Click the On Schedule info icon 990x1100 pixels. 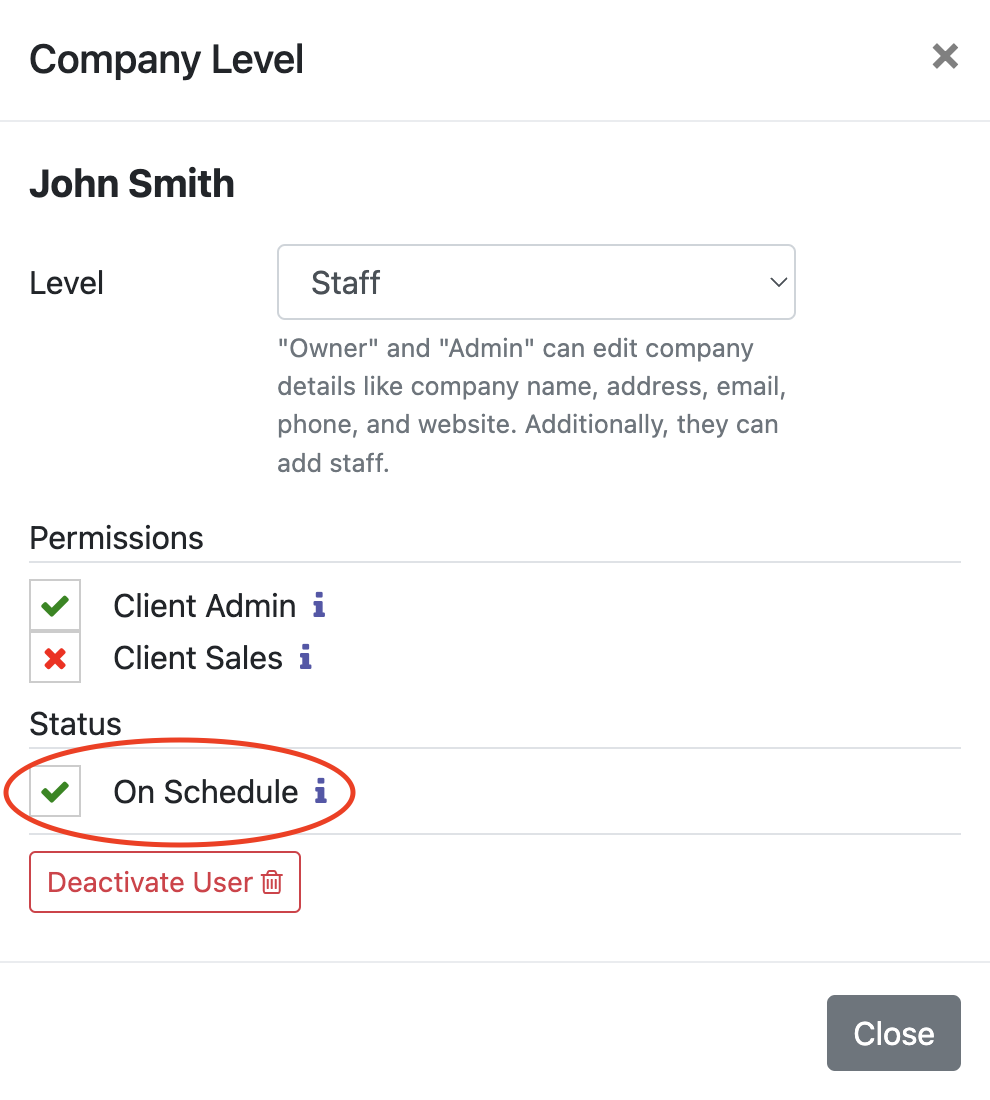320,792
